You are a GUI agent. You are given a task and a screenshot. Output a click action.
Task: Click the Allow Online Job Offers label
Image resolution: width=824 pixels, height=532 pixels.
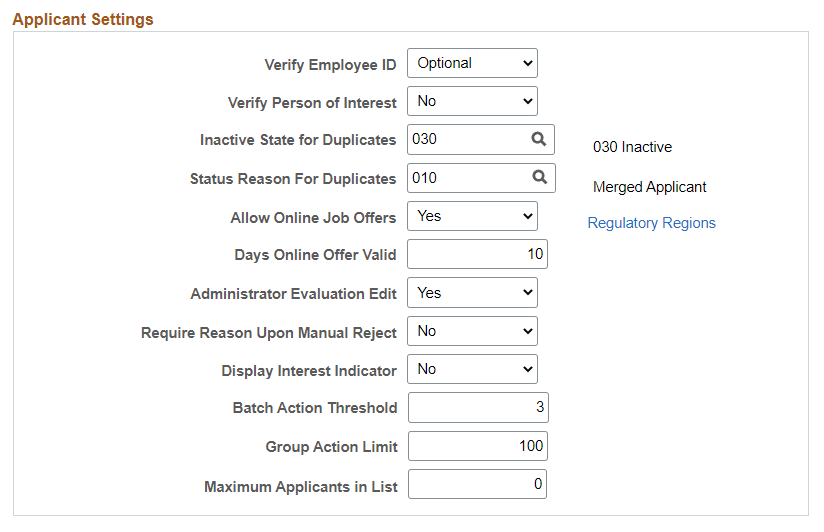(x=313, y=218)
